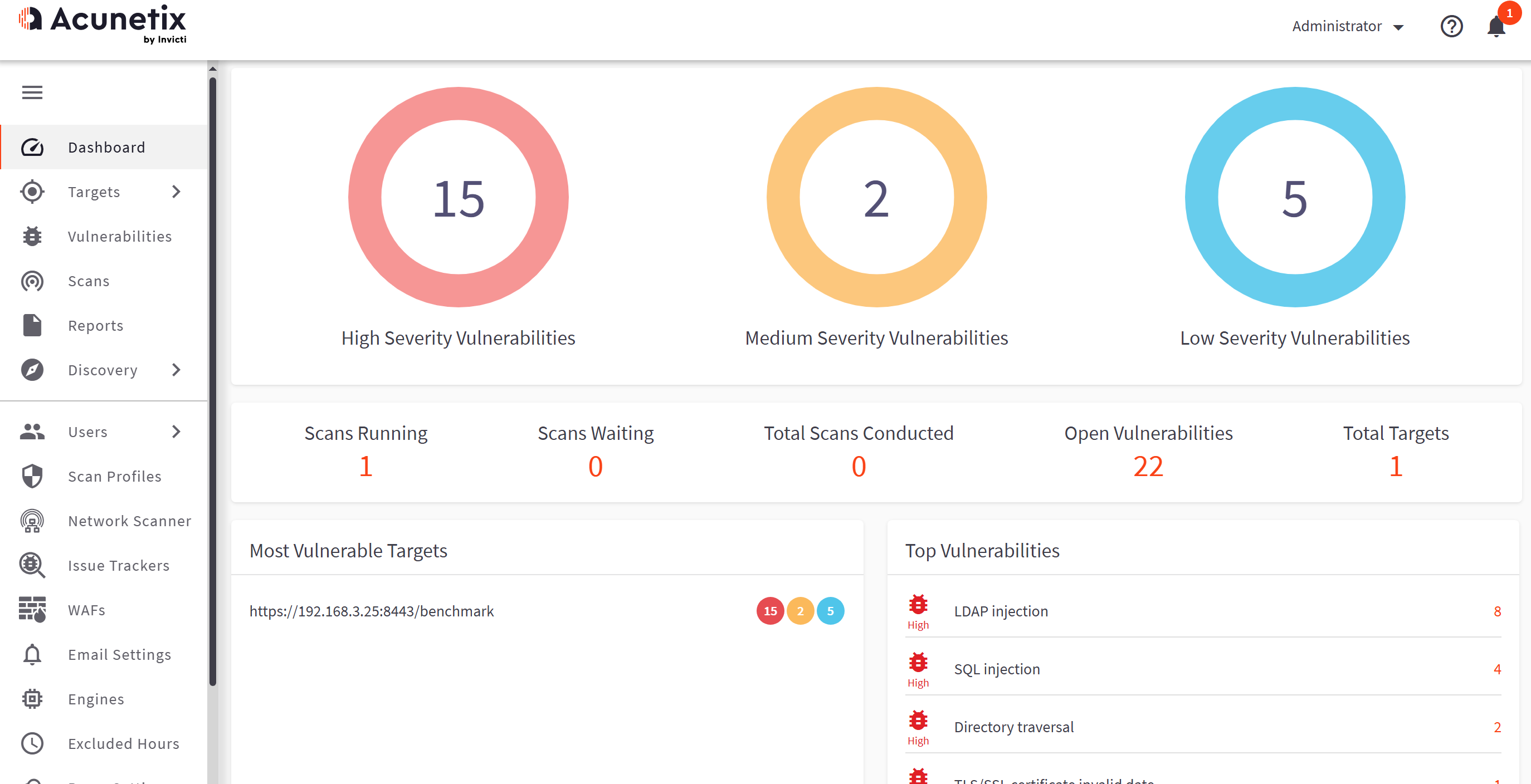Click the WAFs firewall icon
The image size is (1531, 784).
(x=32, y=609)
